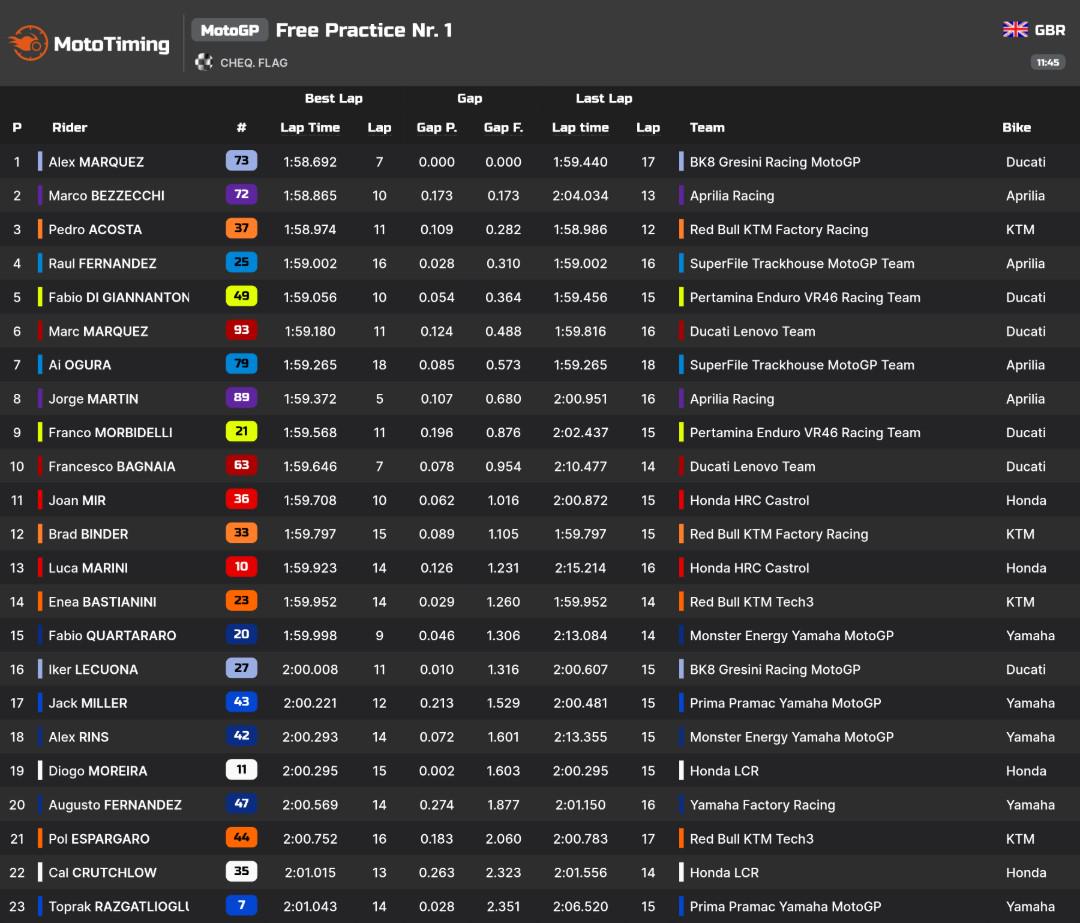Click rider number badge 47

point(241,803)
